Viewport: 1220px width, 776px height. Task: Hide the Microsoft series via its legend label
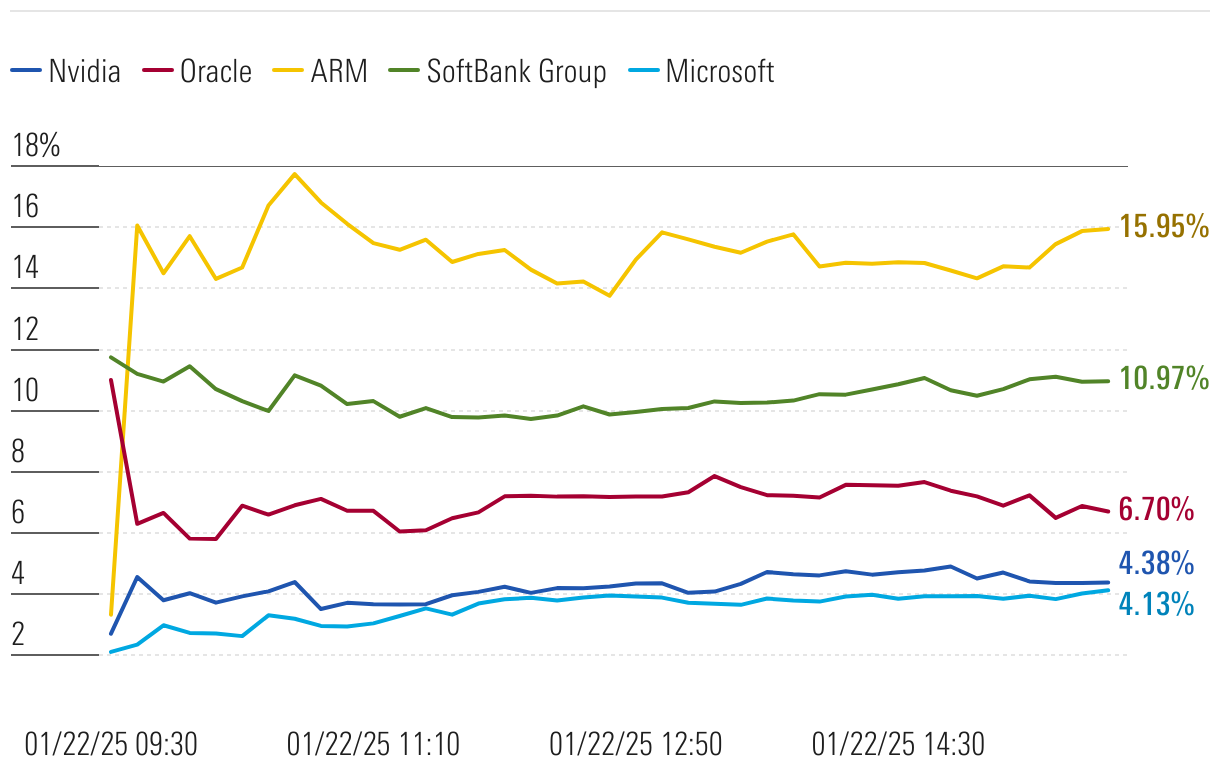tap(719, 72)
